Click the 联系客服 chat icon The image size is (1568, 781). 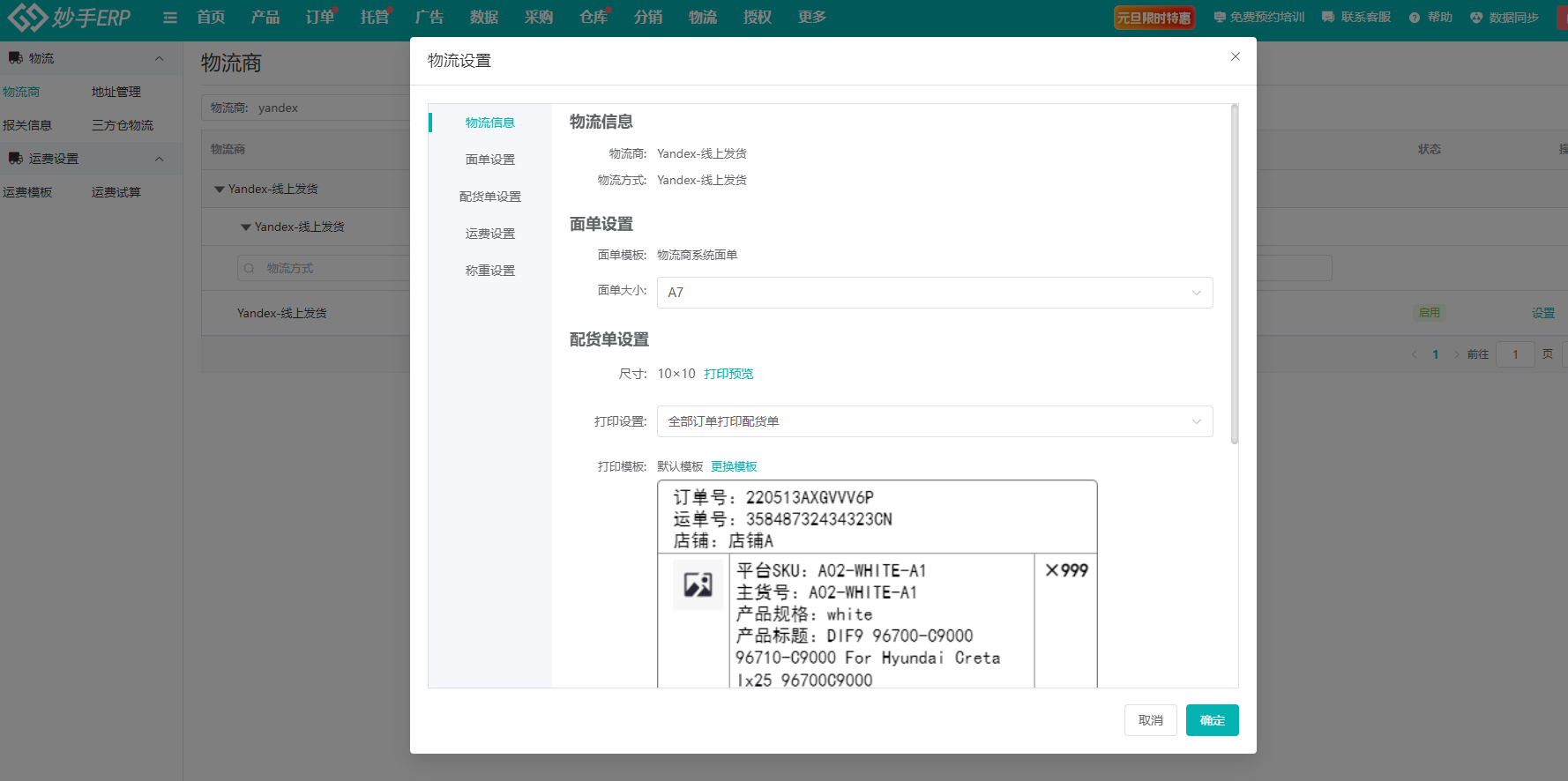click(x=1328, y=18)
